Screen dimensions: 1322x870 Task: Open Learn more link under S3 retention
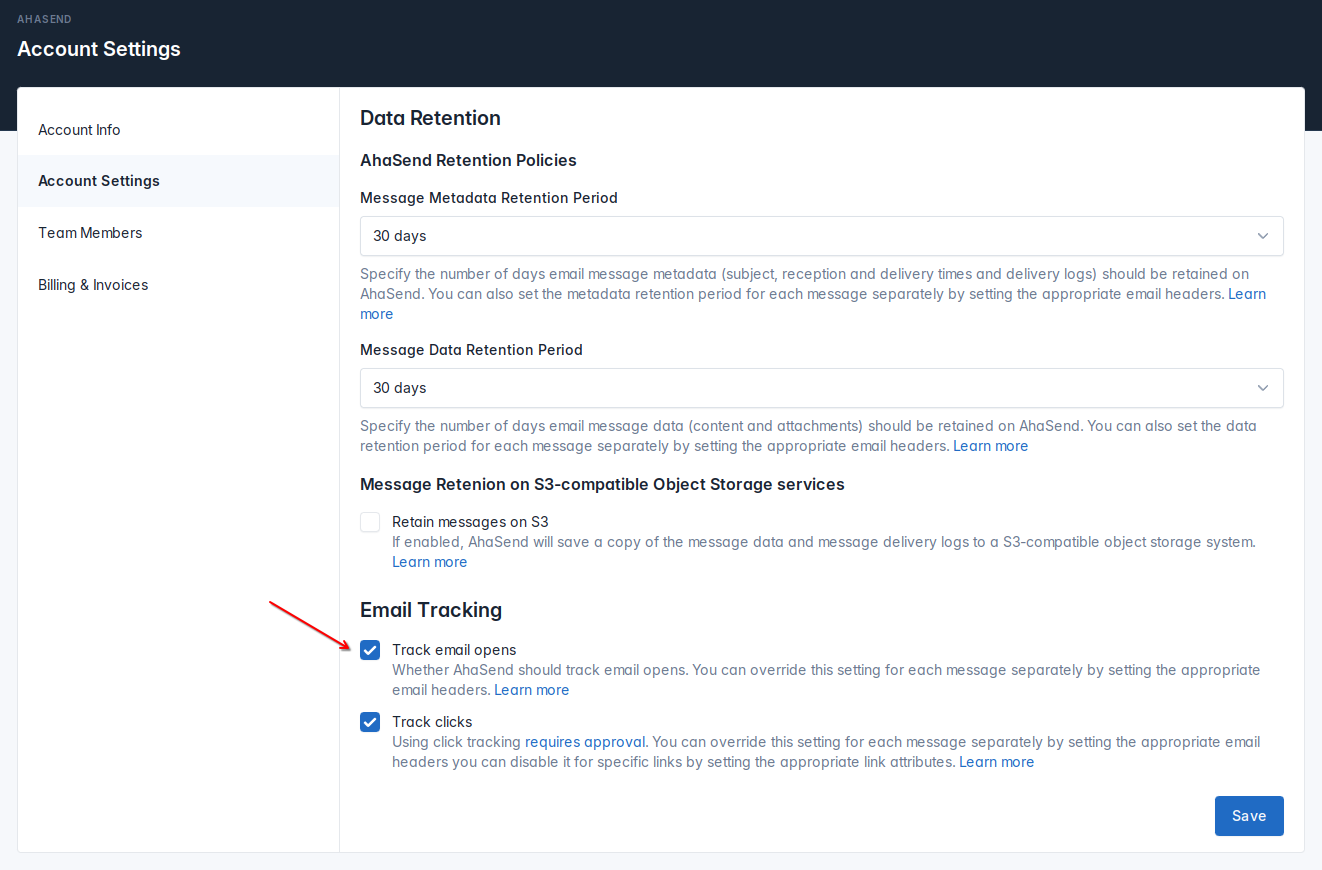click(x=429, y=562)
